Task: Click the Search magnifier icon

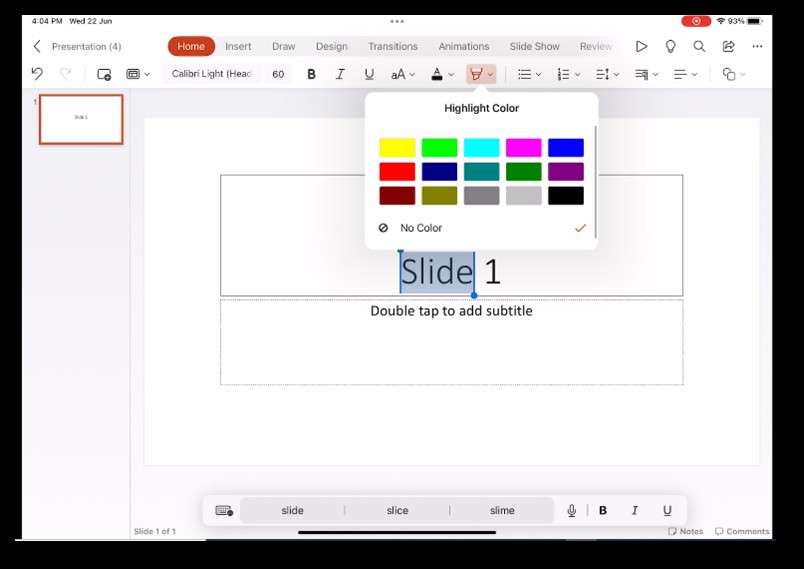Action: (x=699, y=46)
